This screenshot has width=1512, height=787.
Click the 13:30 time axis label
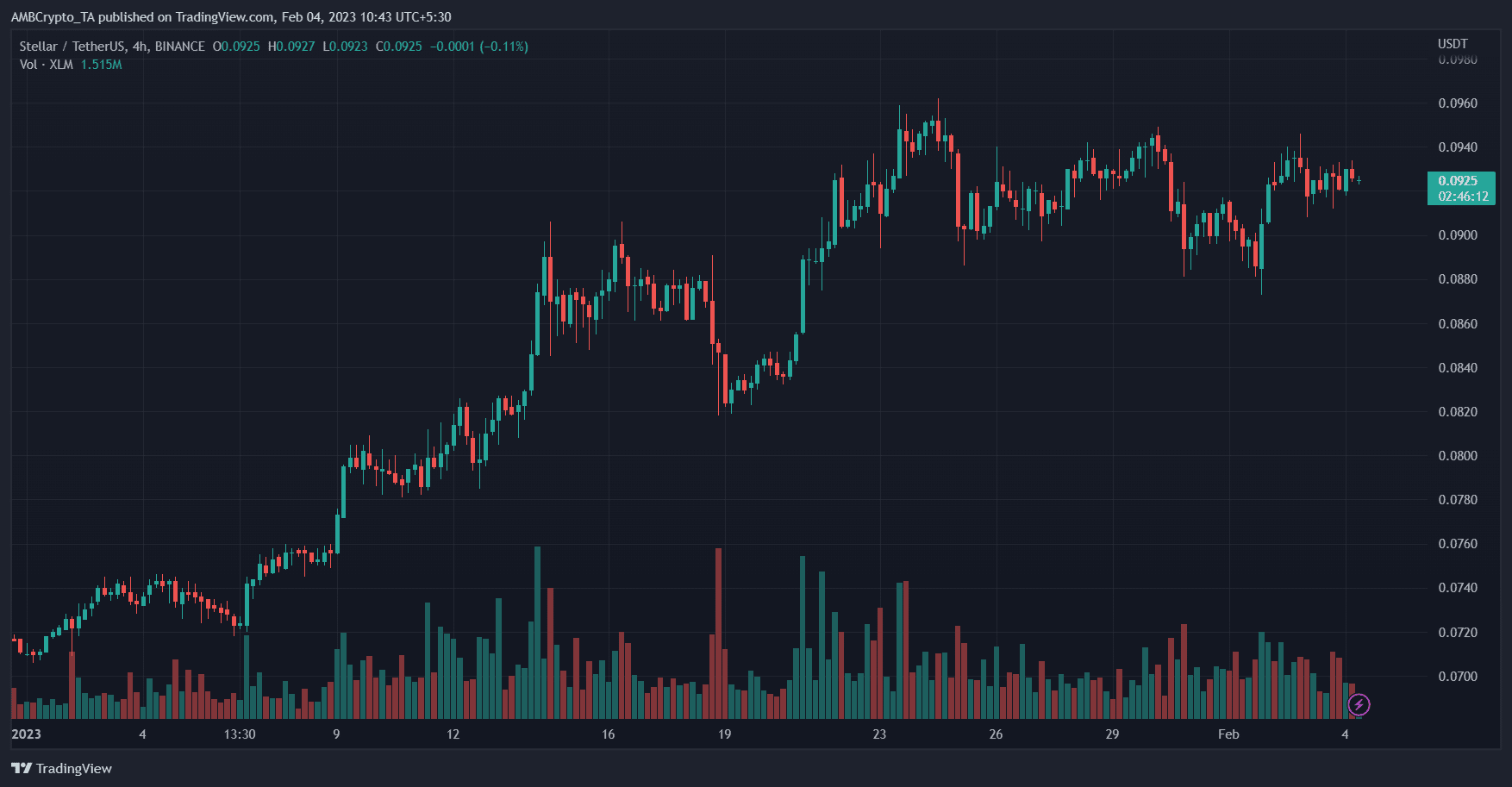click(240, 734)
